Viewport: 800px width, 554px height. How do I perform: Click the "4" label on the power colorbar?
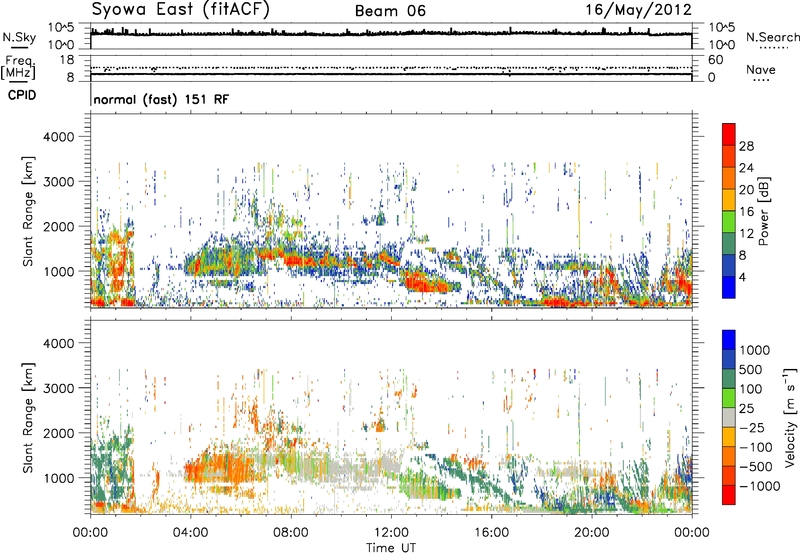[742, 277]
